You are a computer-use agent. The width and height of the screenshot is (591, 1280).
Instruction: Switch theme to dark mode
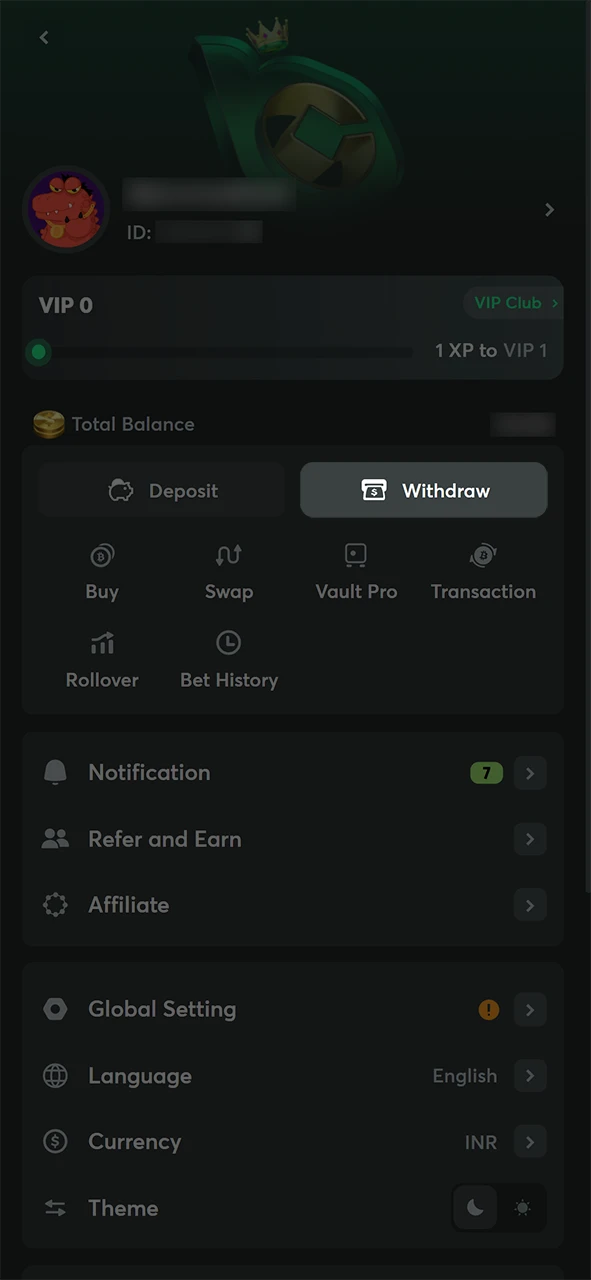[x=475, y=1207]
